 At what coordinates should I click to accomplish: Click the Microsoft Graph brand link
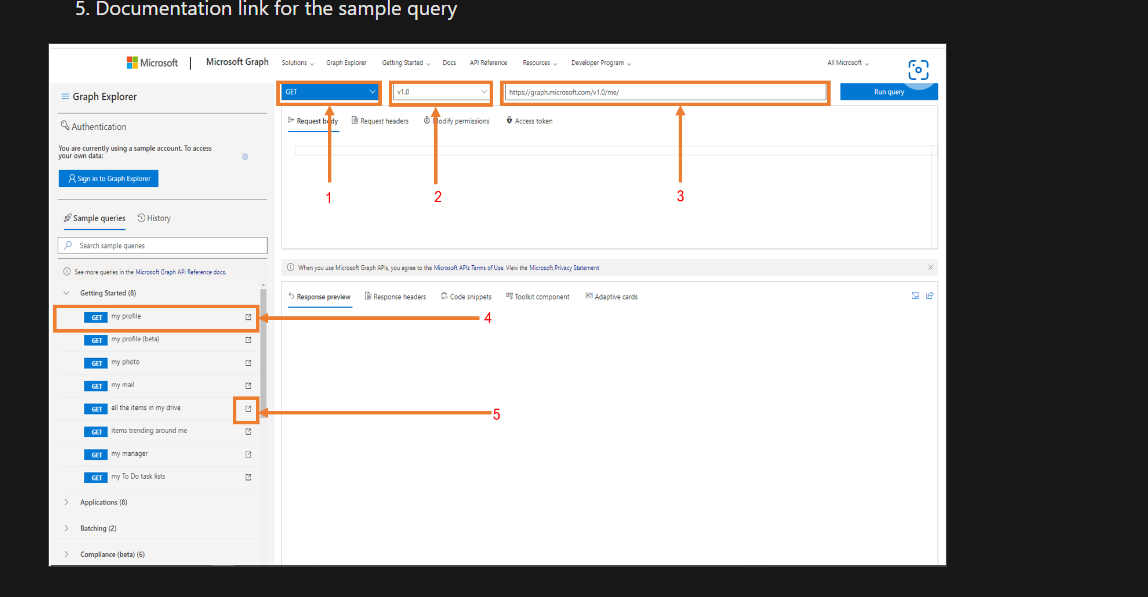click(237, 62)
